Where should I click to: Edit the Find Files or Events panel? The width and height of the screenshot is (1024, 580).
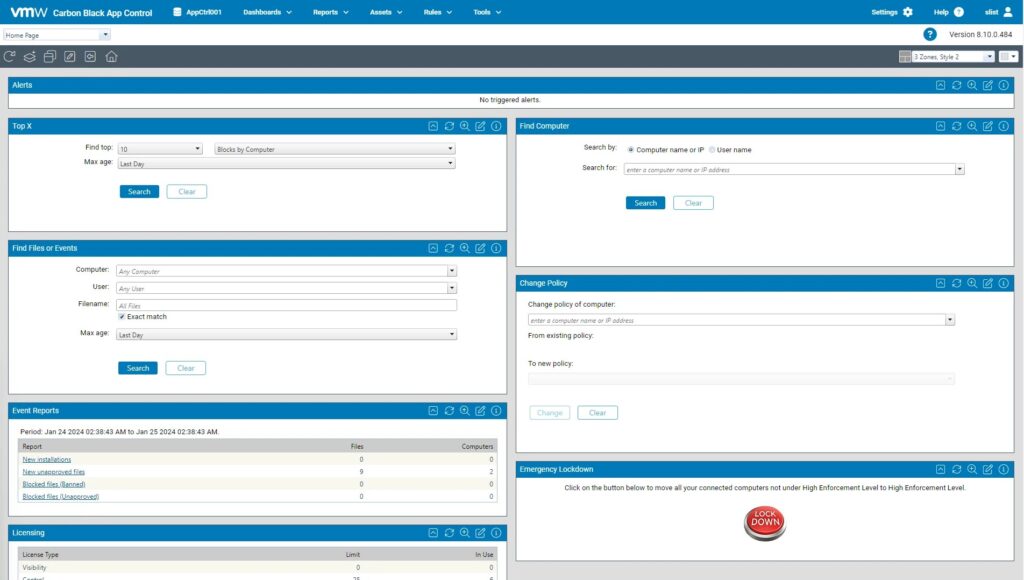[x=480, y=248]
